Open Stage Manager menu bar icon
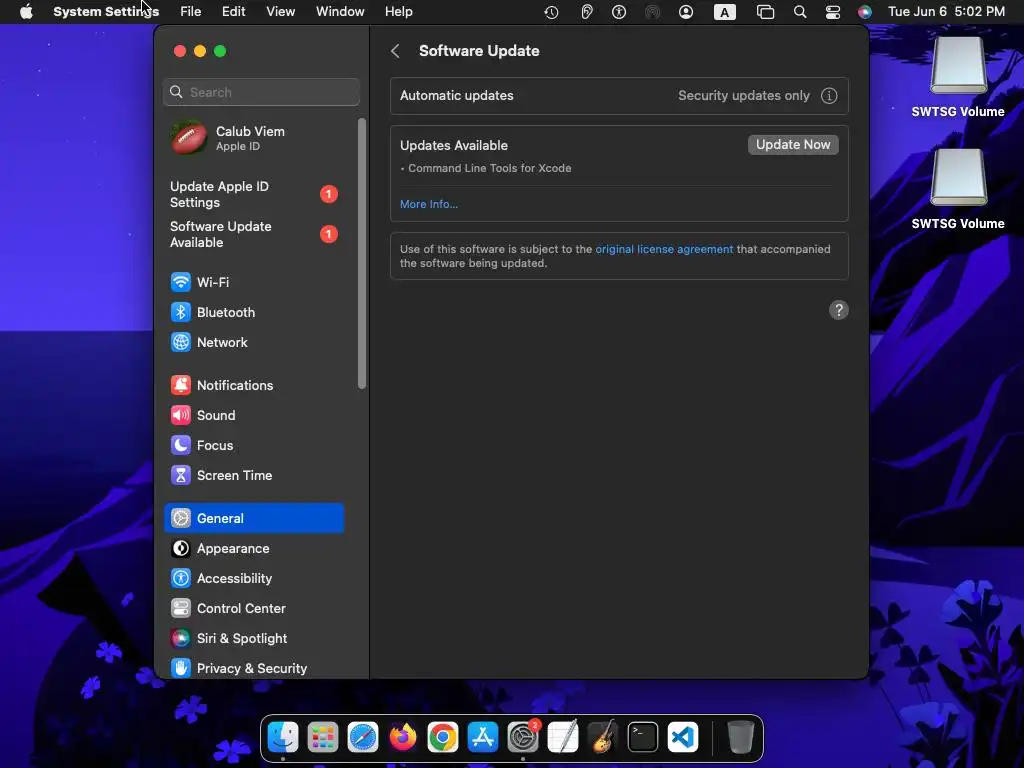Viewport: 1024px width, 768px height. 765,12
